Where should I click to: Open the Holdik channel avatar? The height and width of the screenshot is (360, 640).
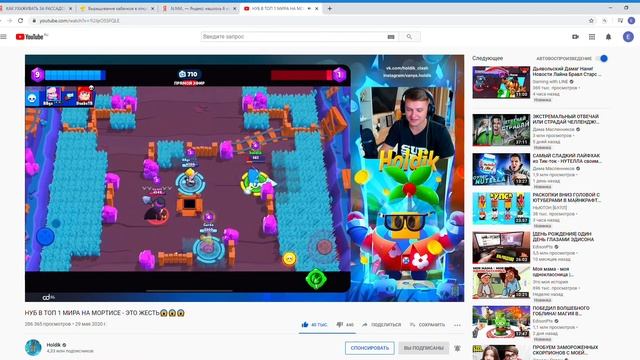pos(33,347)
